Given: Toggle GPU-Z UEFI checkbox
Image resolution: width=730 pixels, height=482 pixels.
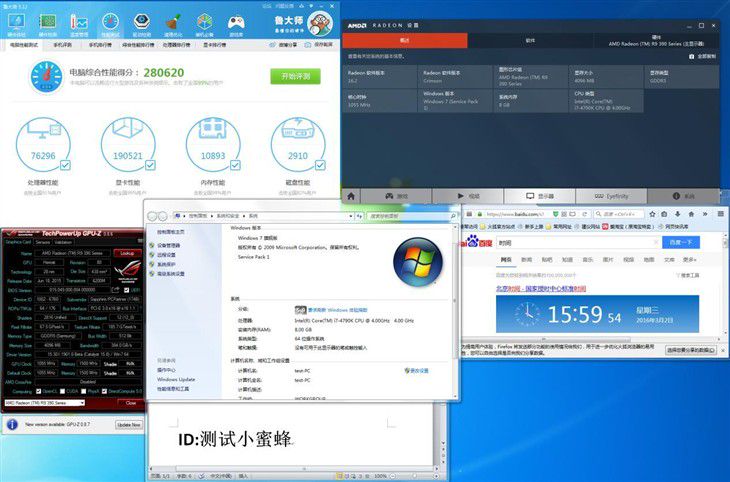Looking at the screenshot, I should [x=126, y=290].
